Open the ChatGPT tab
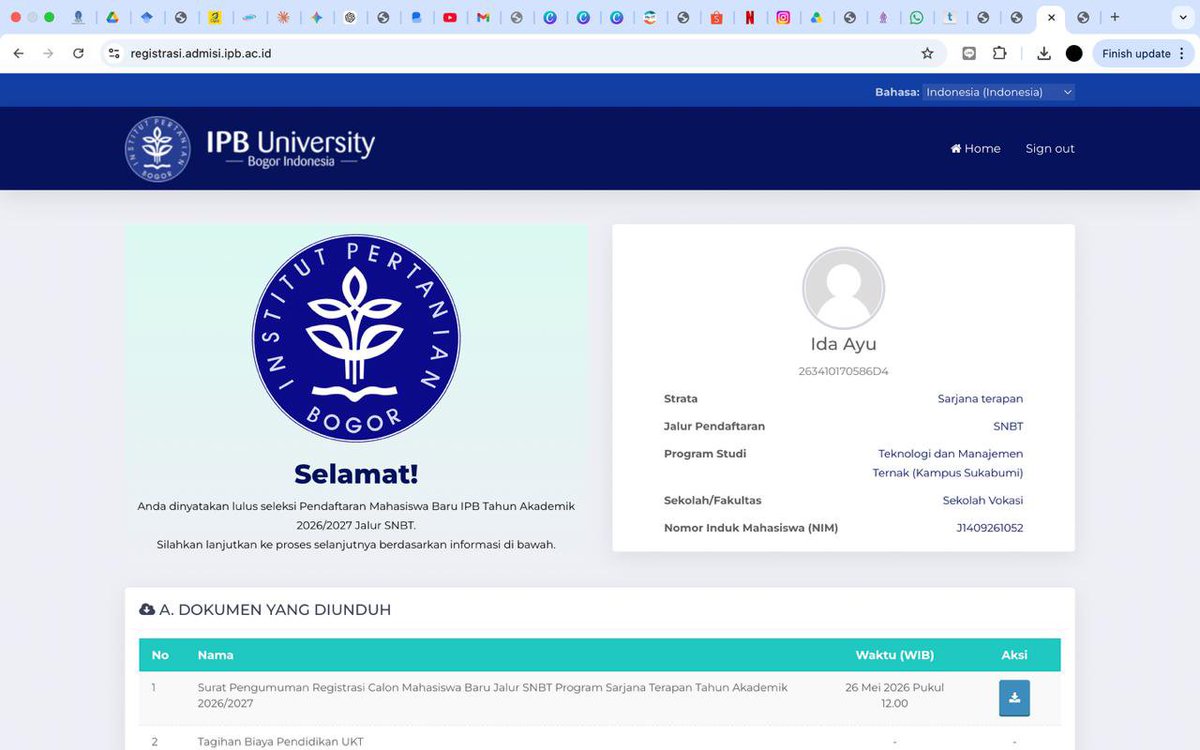The image size is (1200, 750). point(349,17)
